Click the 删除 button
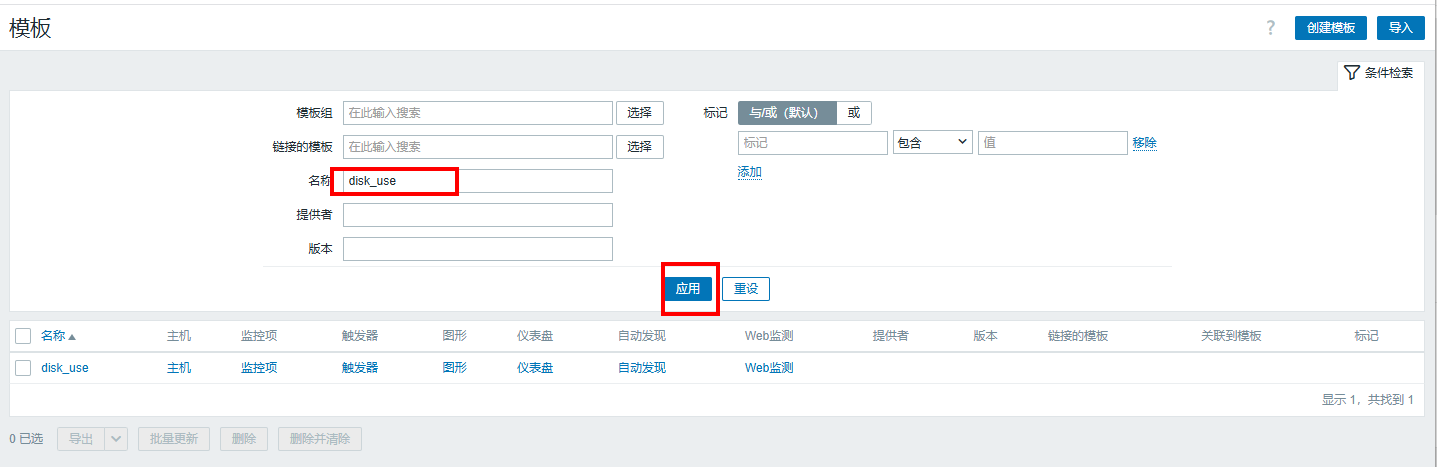Image resolution: width=1437 pixels, height=467 pixels. [x=244, y=439]
